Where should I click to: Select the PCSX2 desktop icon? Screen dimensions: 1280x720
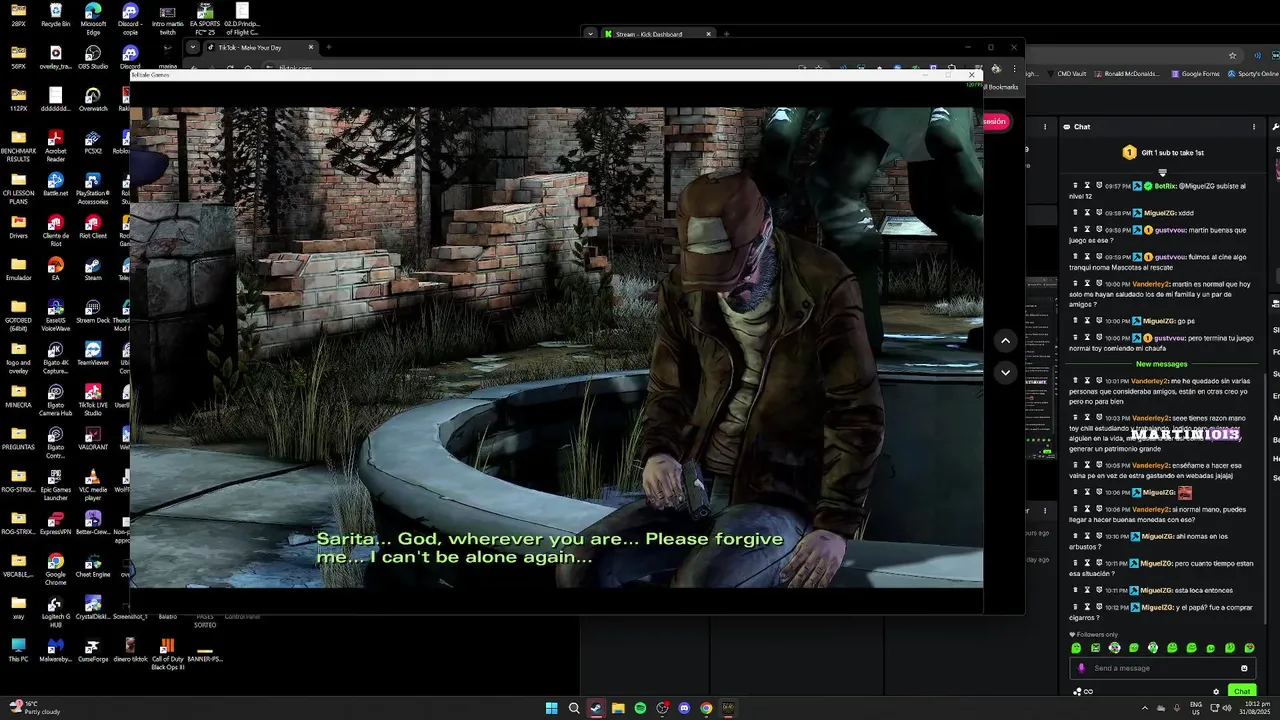[93, 141]
